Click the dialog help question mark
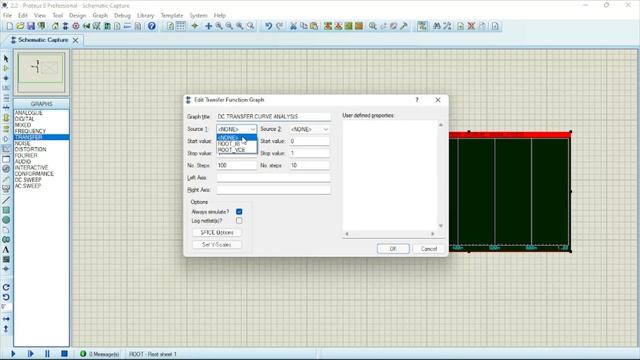This screenshot has height=360, width=640. coord(417,100)
